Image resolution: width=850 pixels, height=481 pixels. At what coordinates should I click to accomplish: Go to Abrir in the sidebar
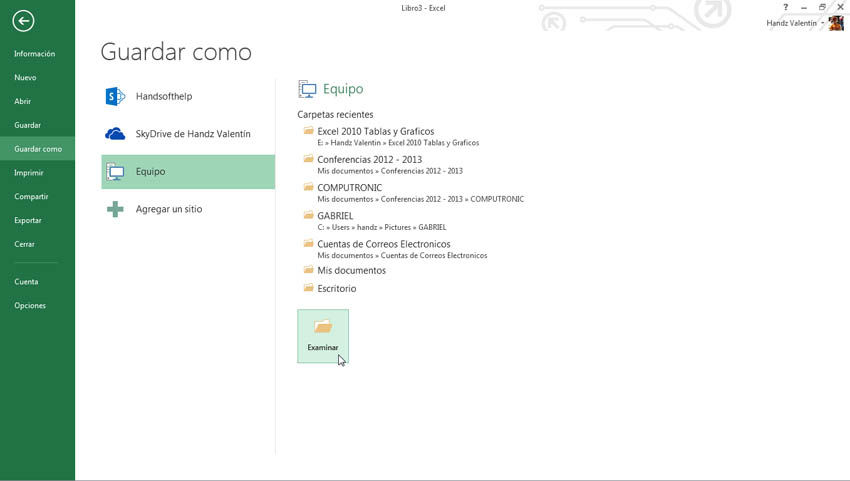point(23,102)
